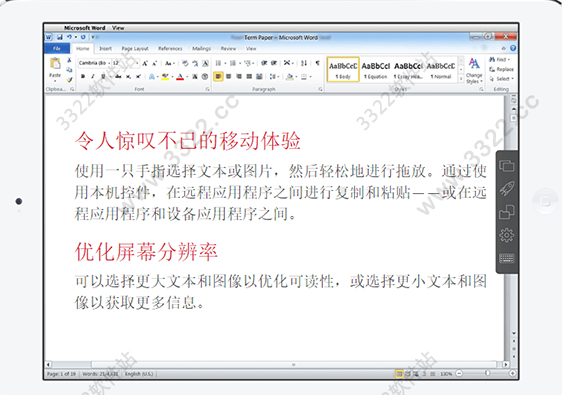Click the rocket icon in side panel
Screen dimensions: 562x395
(506, 189)
